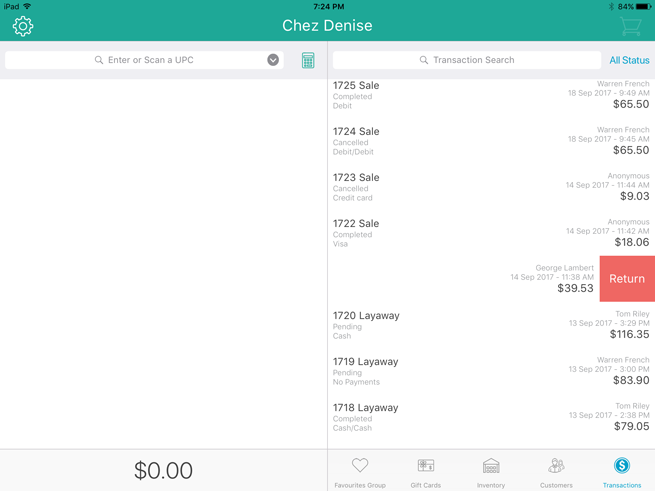Open the settings gear icon
Image resolution: width=655 pixels, height=491 pixels.
click(23, 26)
